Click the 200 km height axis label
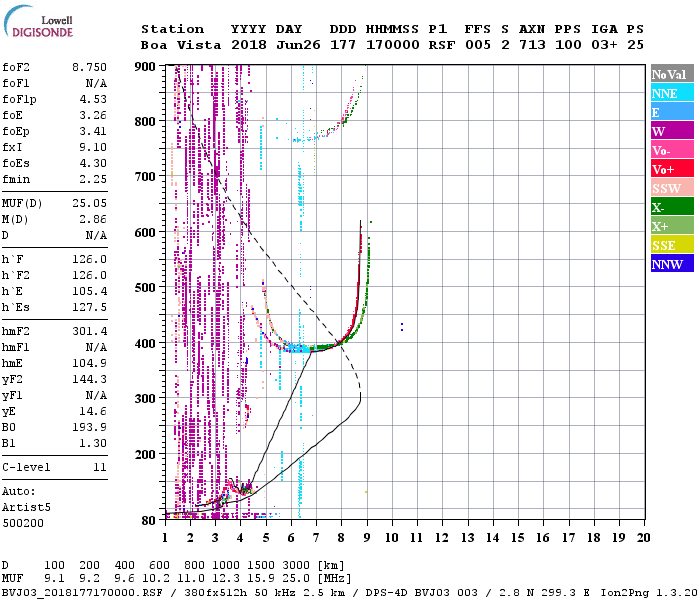 (x=145, y=454)
